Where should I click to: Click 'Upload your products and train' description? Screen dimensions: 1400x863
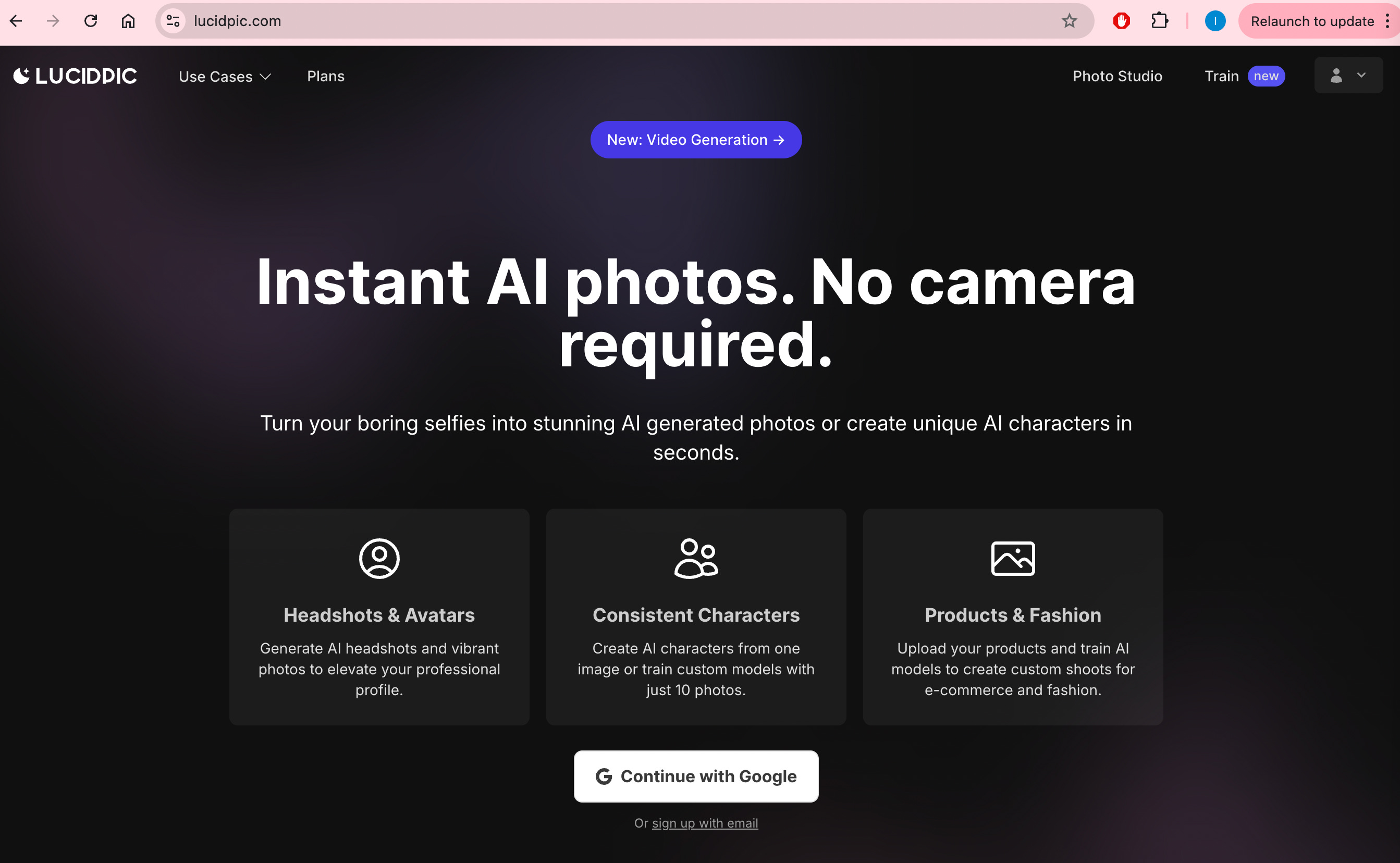pos(1013,669)
